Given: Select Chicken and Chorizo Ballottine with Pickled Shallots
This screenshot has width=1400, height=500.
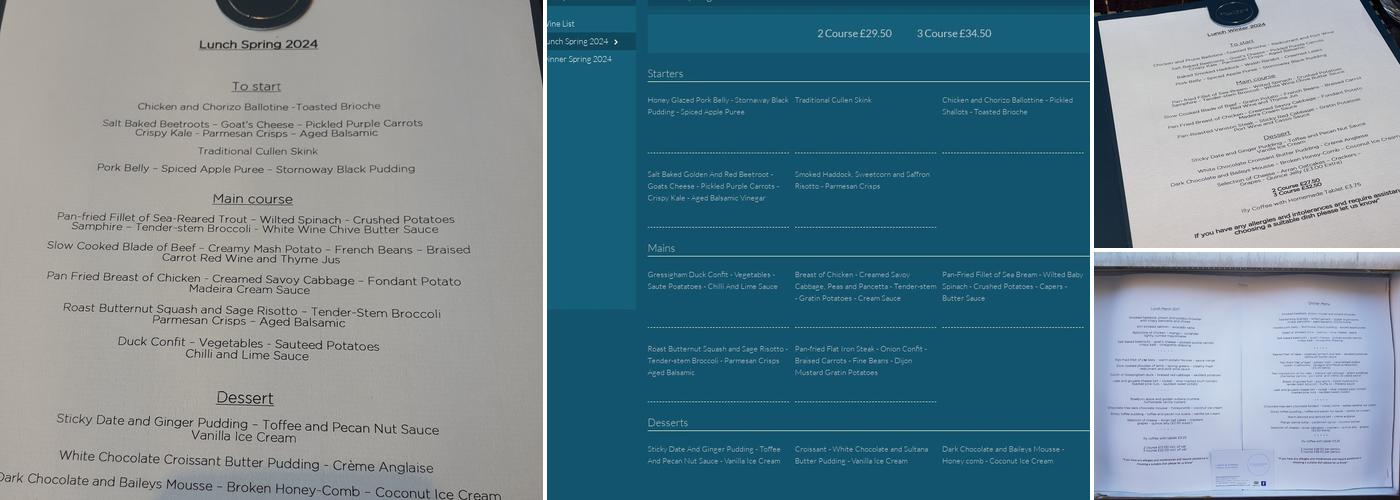Looking at the screenshot, I should click(1008, 106).
